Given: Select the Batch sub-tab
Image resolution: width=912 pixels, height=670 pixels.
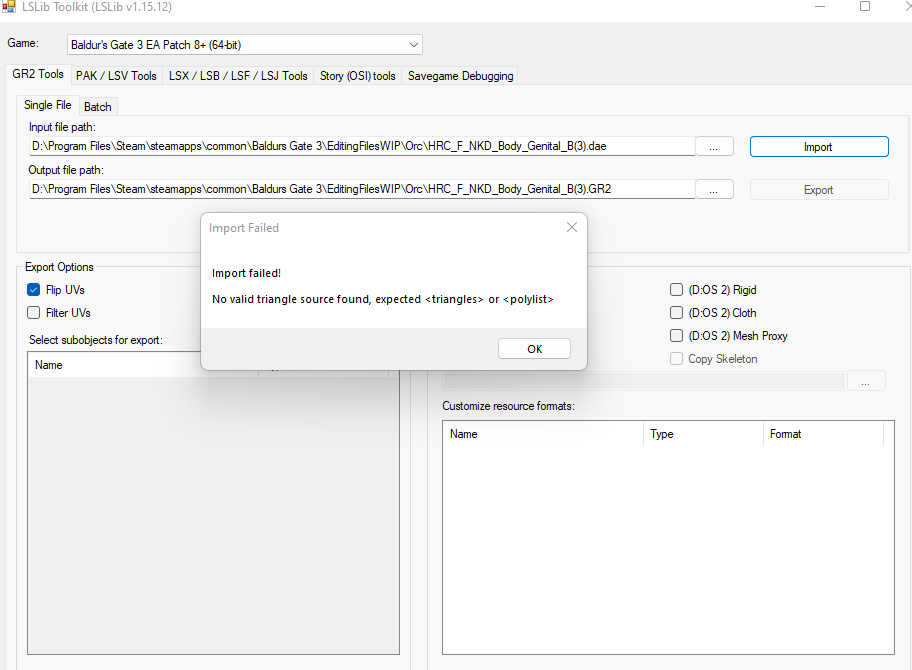Looking at the screenshot, I should coord(98,107).
